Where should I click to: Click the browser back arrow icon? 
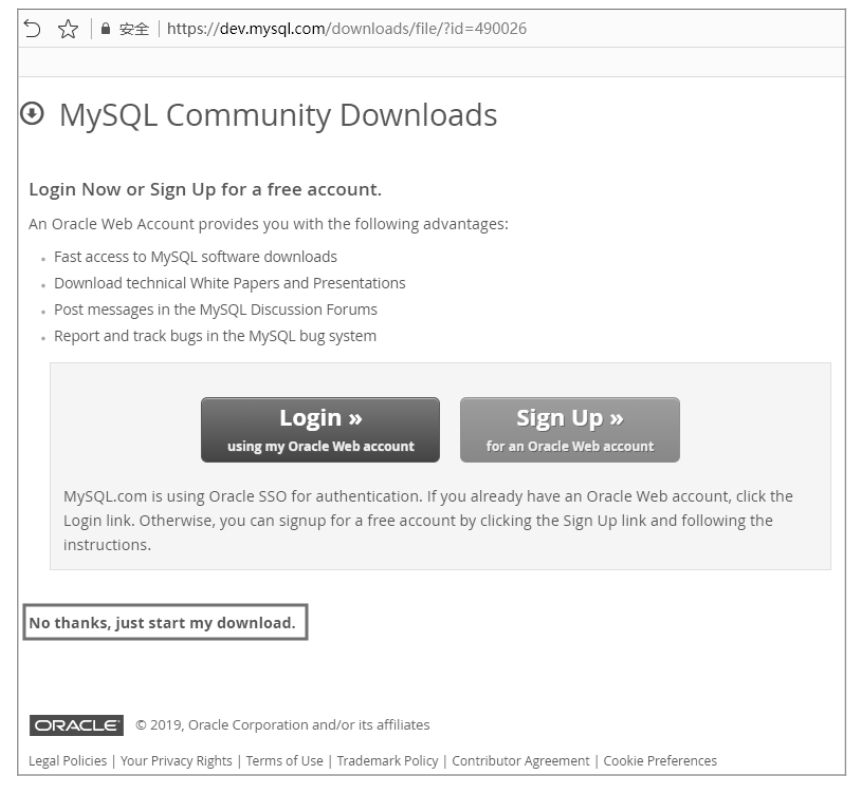32,29
